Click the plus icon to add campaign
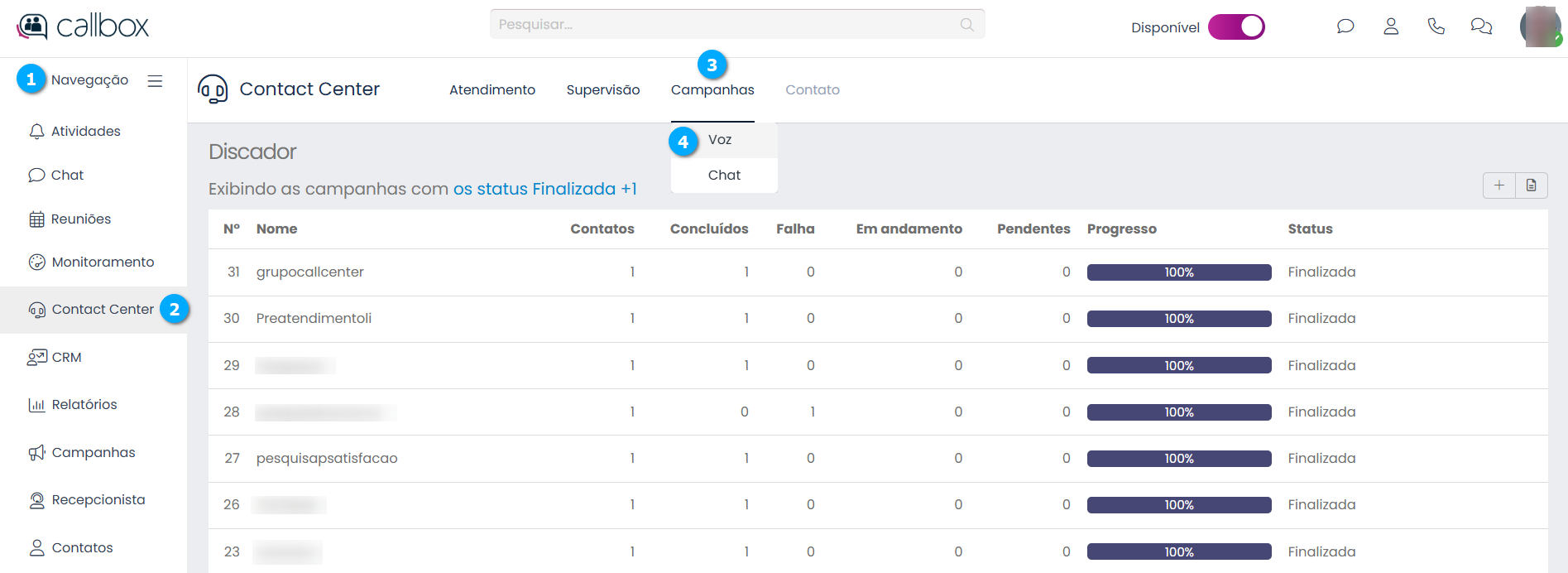Image resolution: width=1568 pixels, height=573 pixels. 1499,185
